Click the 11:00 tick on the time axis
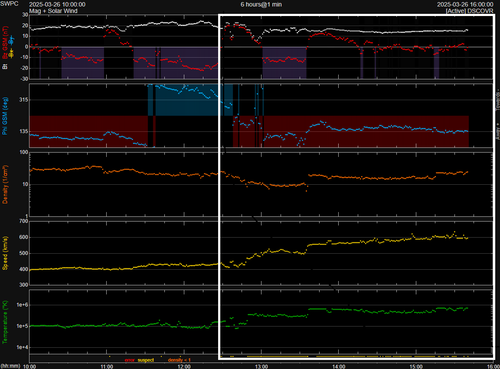Screen dimensions: 500x369 [x=107, y=366]
